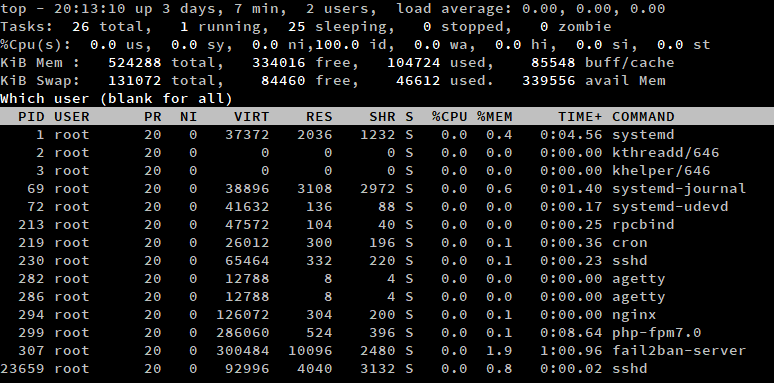Click the %MEM column header
The image size is (774, 383).
[x=495, y=116]
